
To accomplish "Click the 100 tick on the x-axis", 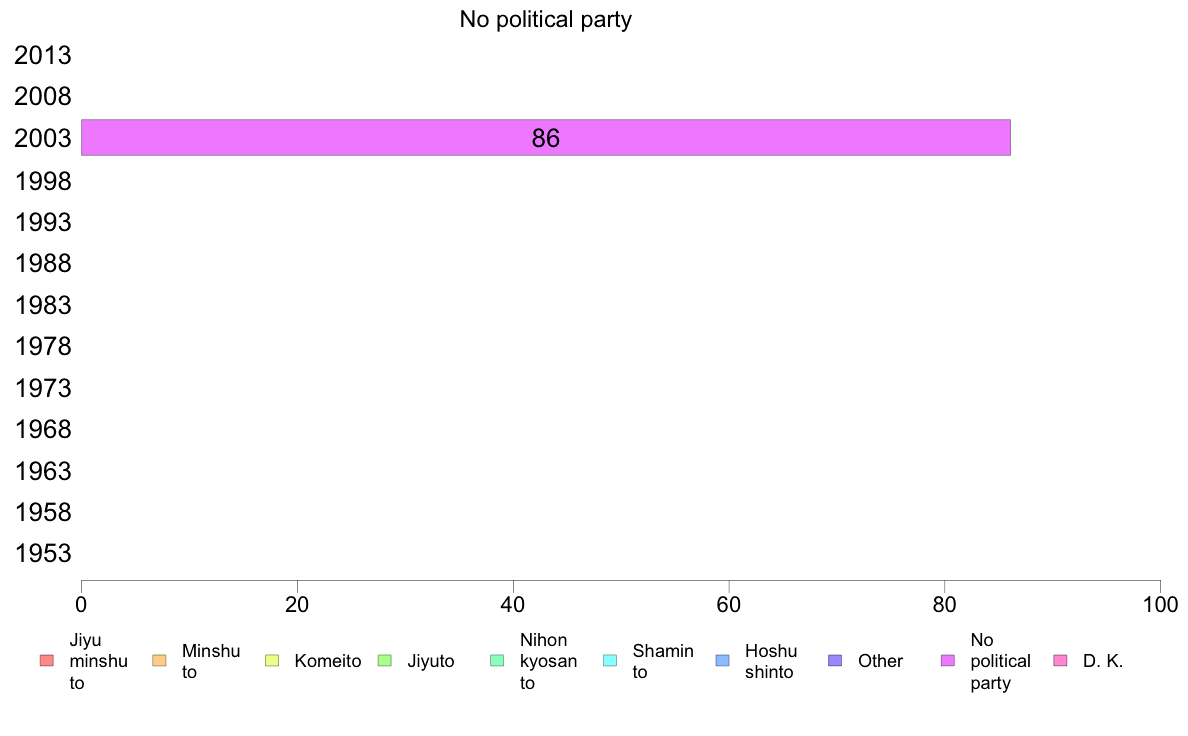I will pos(1160,604).
